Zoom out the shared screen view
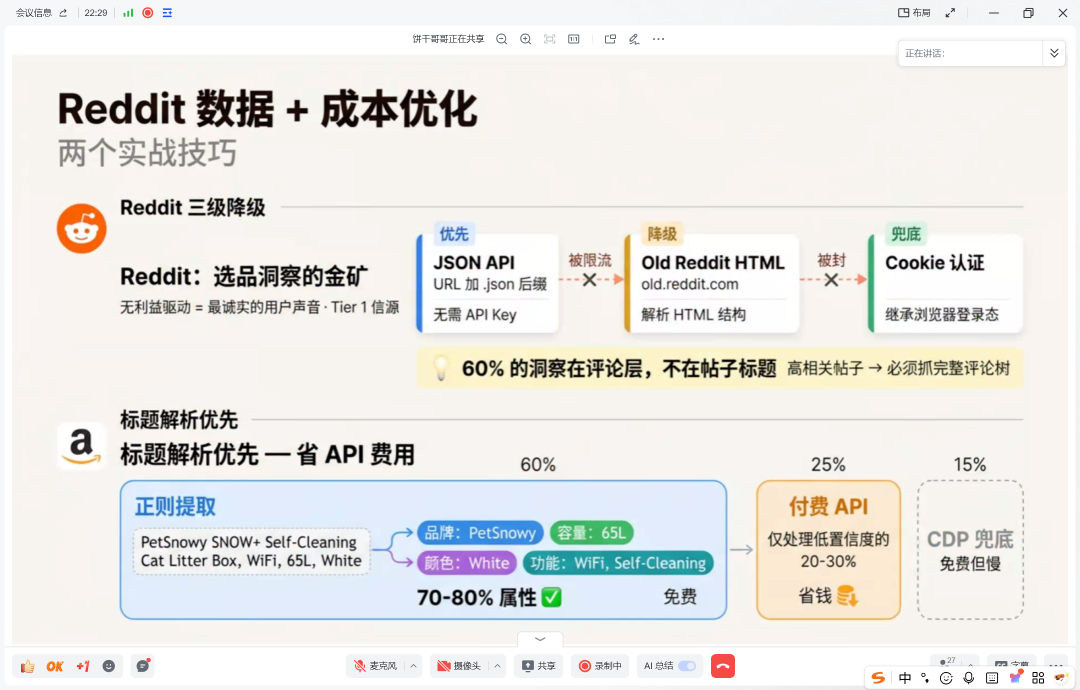1080x690 pixels. pos(501,39)
